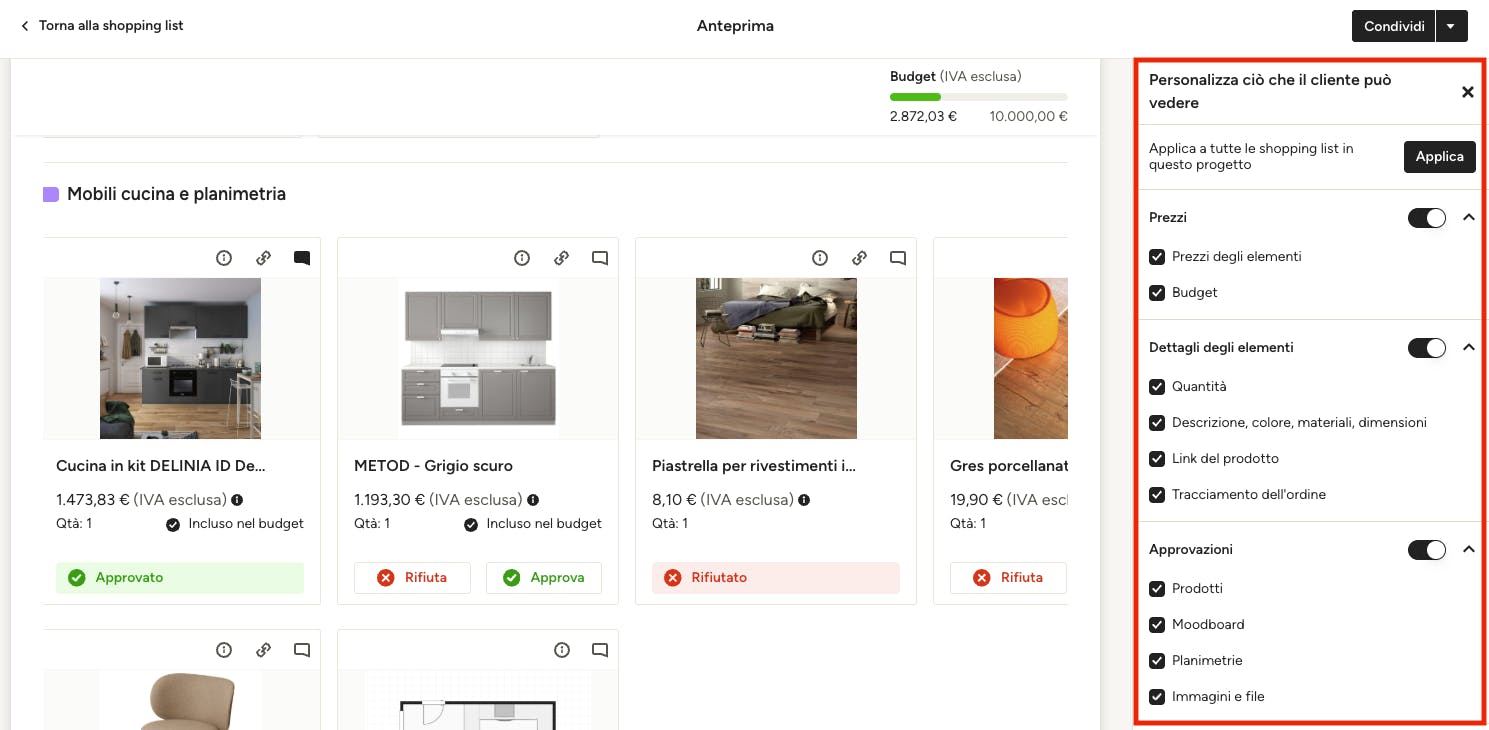
Task: Click comment icon on the METOD card
Action: tap(600, 258)
